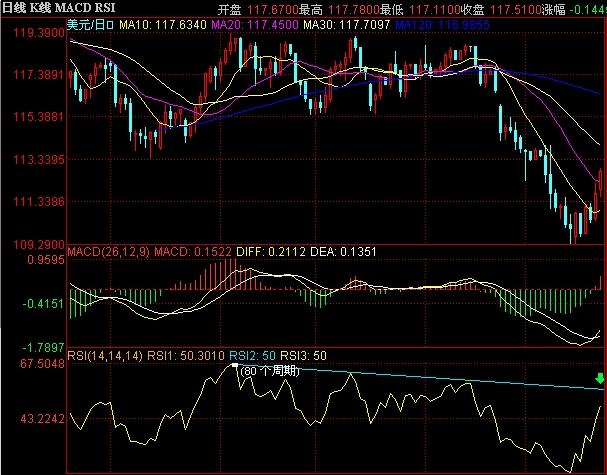Select the white trendline start marker in RSI
The height and width of the screenshot is (475, 607).
click(235, 365)
